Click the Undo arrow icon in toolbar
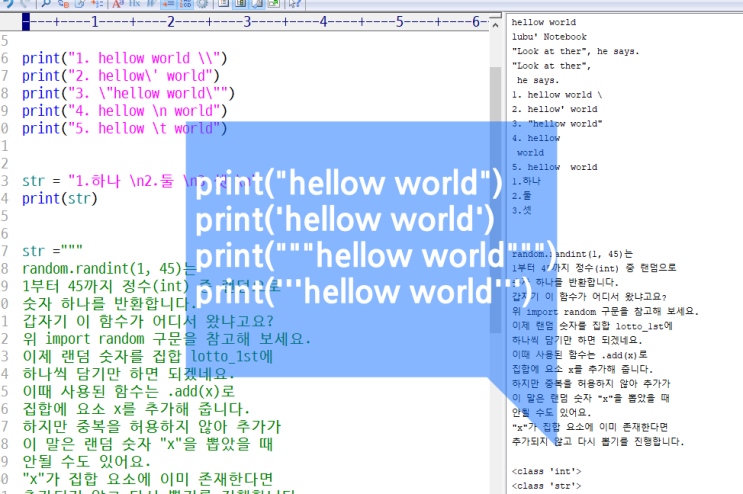743x494 pixels. click(9, 4)
